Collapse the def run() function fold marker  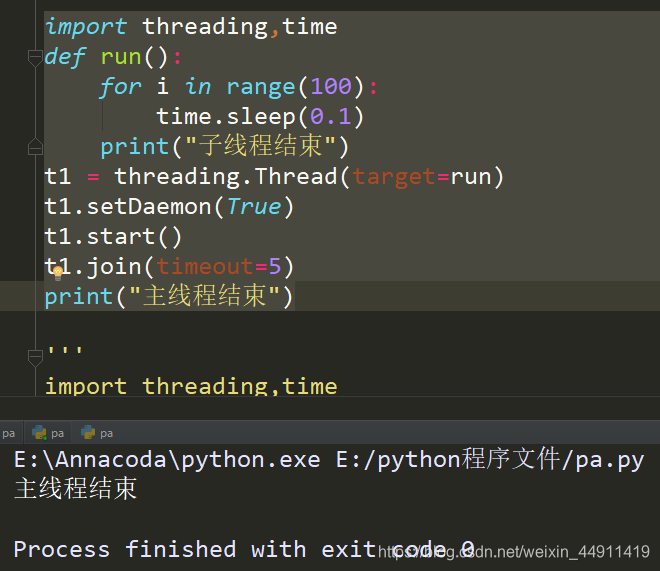[x=35, y=57]
